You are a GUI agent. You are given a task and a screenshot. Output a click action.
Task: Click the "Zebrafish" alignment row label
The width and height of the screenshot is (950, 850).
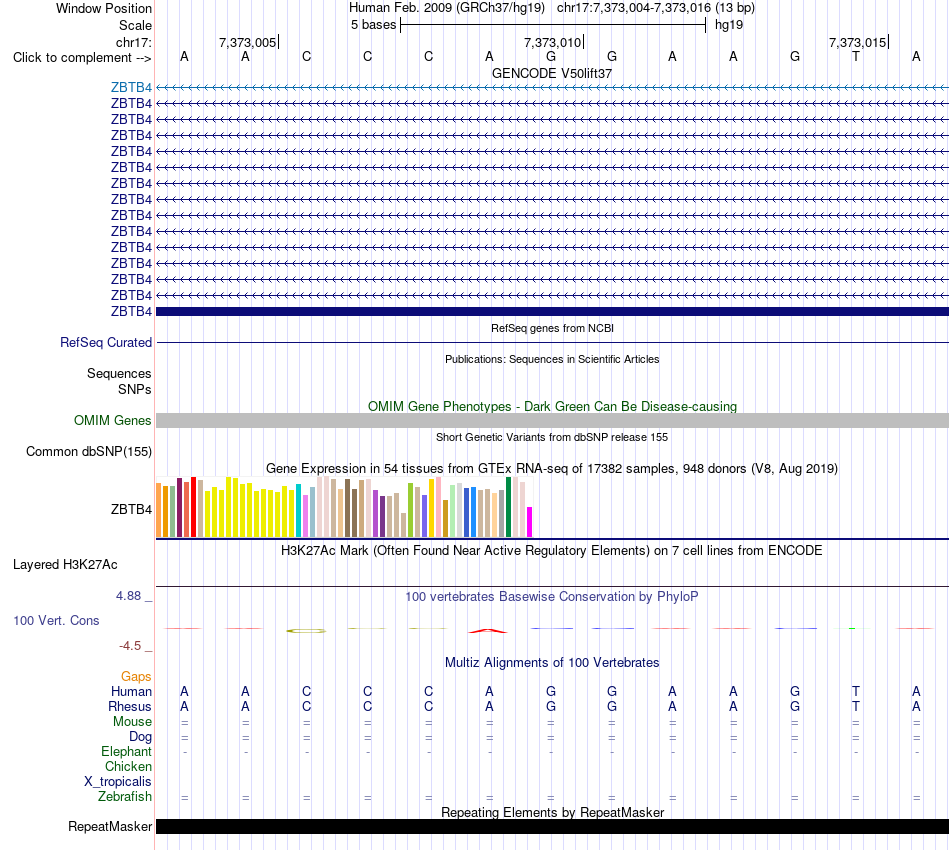[125, 797]
